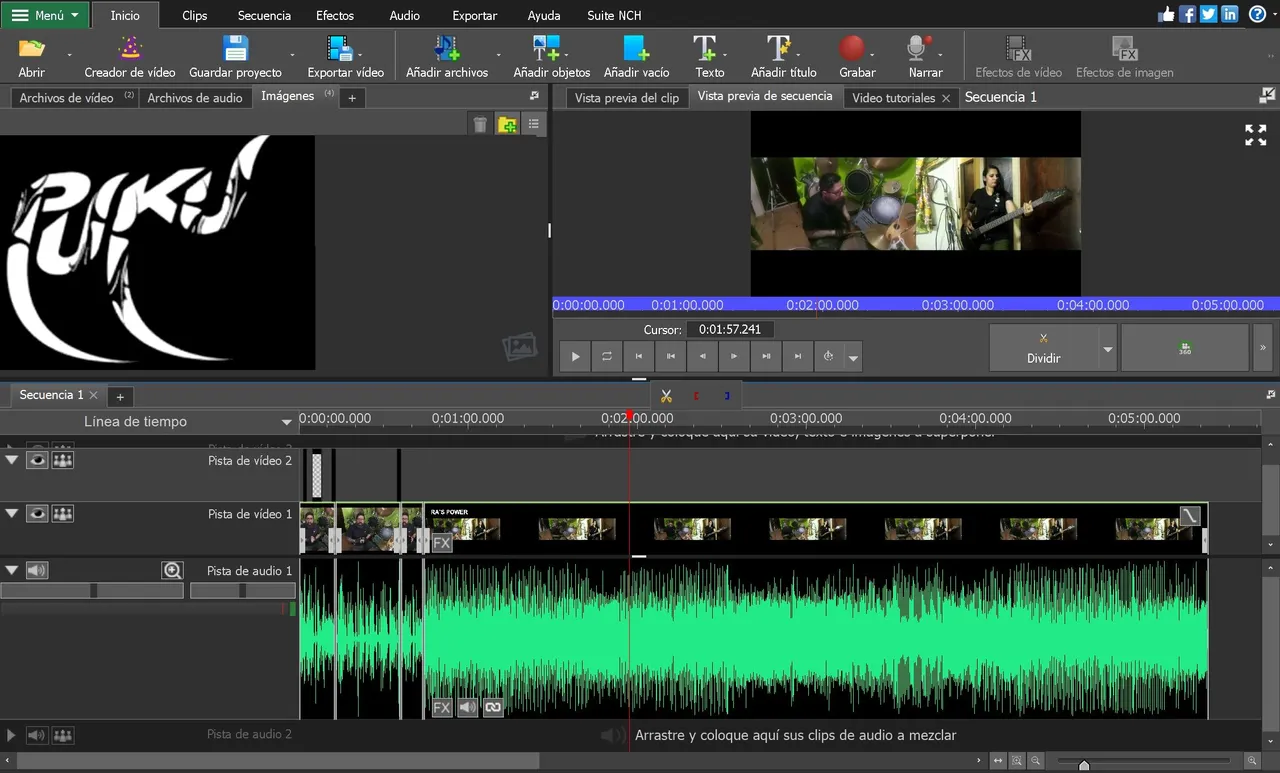The width and height of the screenshot is (1280, 773).
Task: Collapse the Pista de vídeo 1 track
Action: [12, 513]
